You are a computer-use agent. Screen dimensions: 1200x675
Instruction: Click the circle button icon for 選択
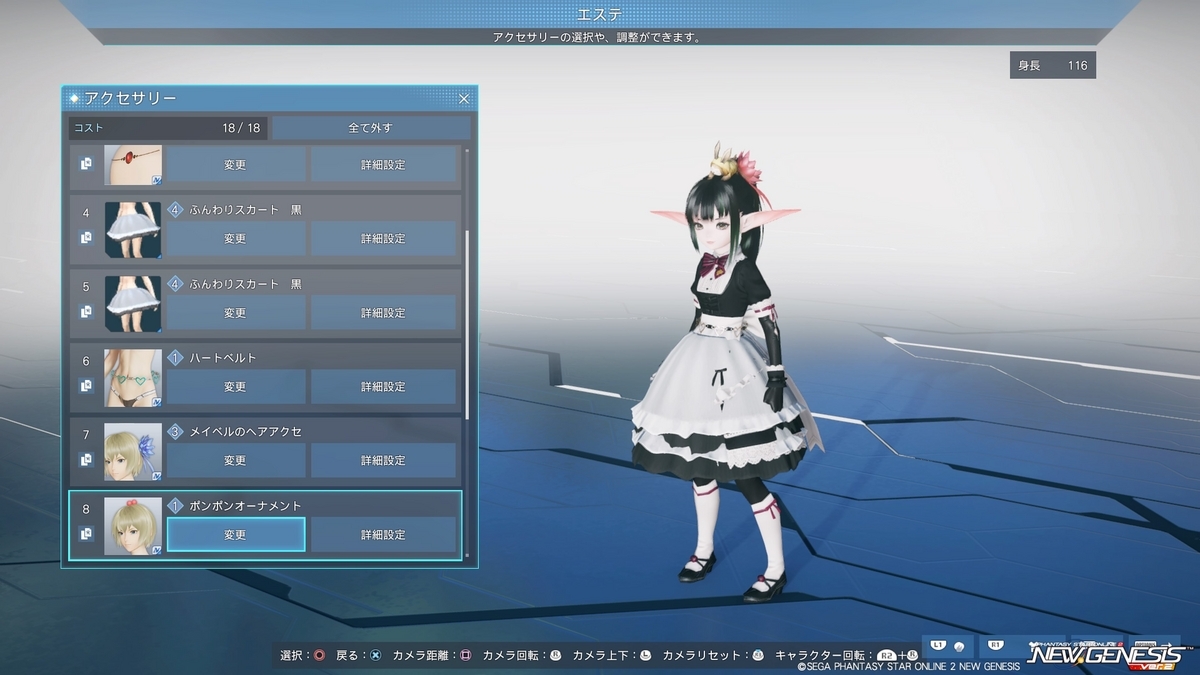tap(319, 656)
